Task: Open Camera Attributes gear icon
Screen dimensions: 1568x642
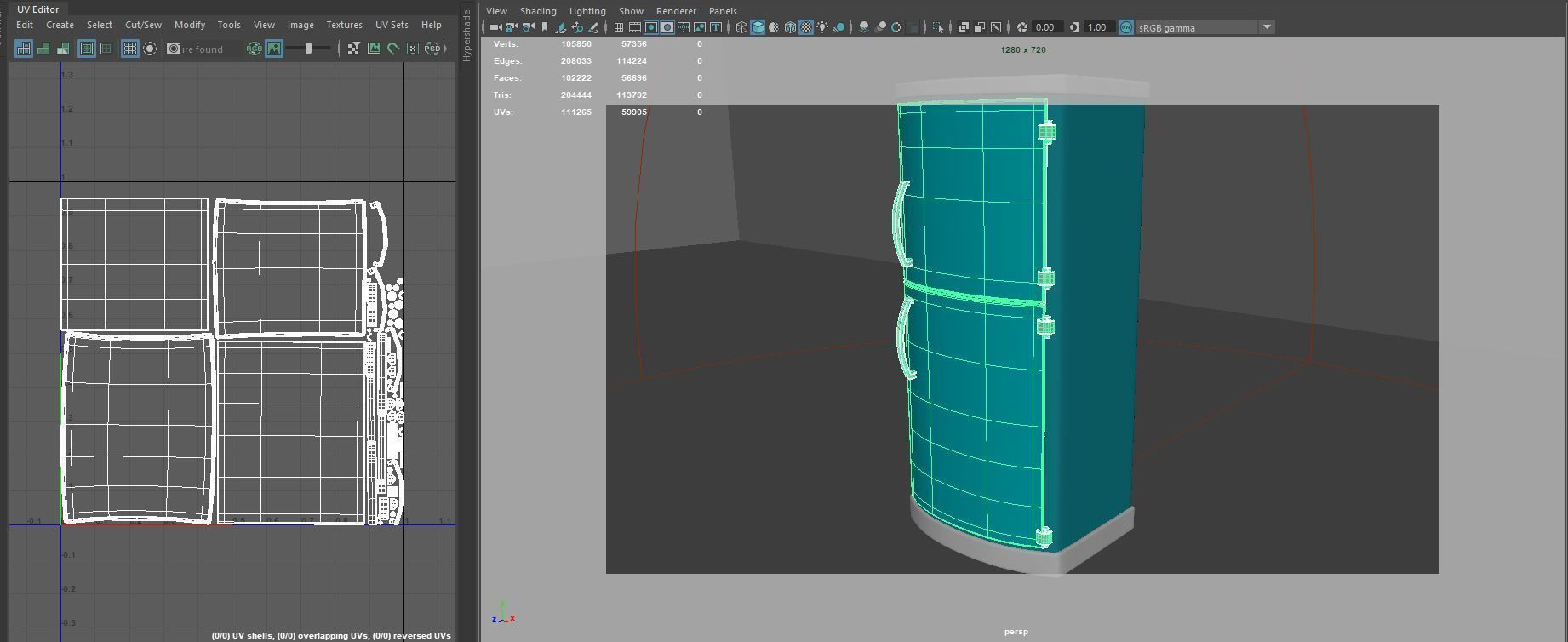Action: point(529,27)
